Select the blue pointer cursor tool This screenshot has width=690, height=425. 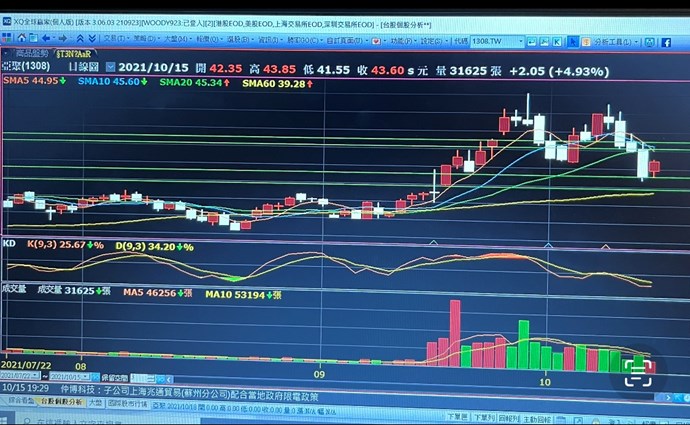573,42
